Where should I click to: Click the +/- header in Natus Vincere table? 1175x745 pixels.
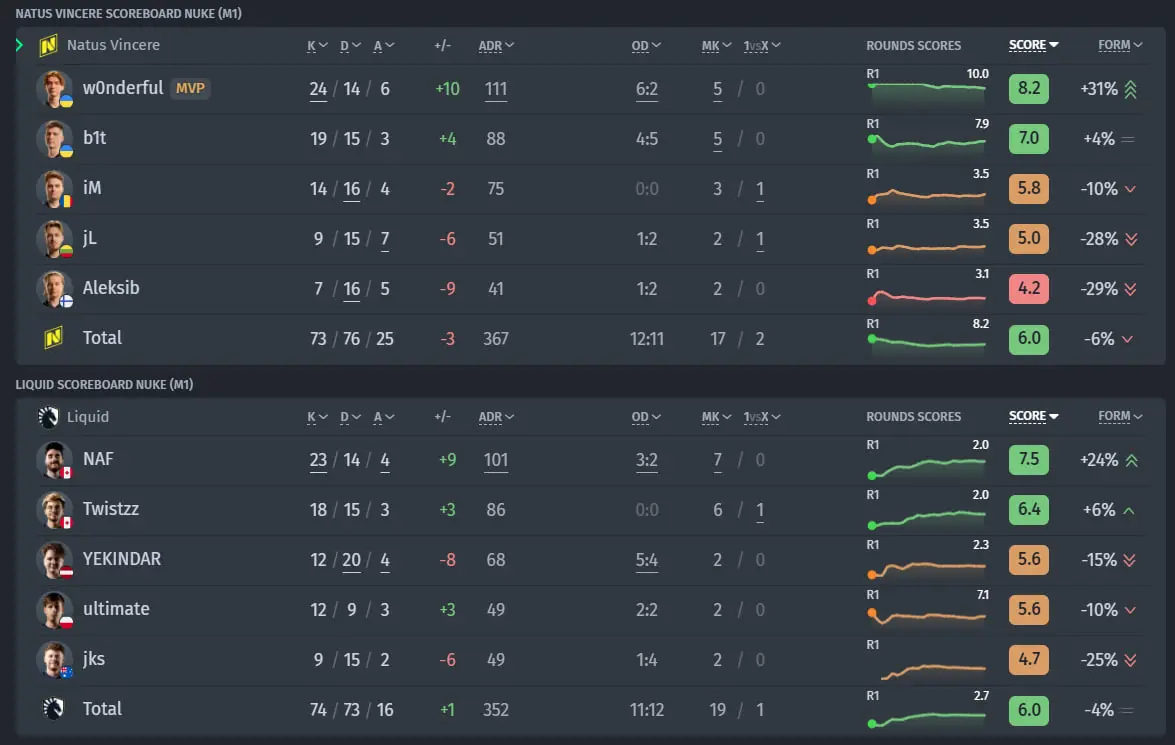tap(442, 46)
